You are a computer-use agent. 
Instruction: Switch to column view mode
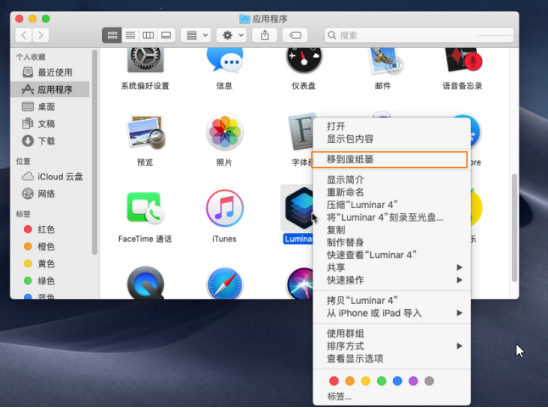pyautogui.click(x=148, y=35)
